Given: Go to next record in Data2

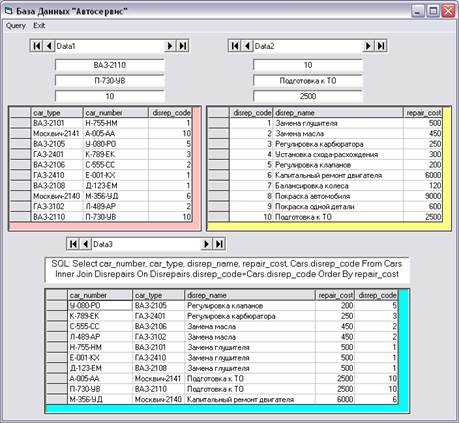Looking at the screenshot, I should 368,46.
